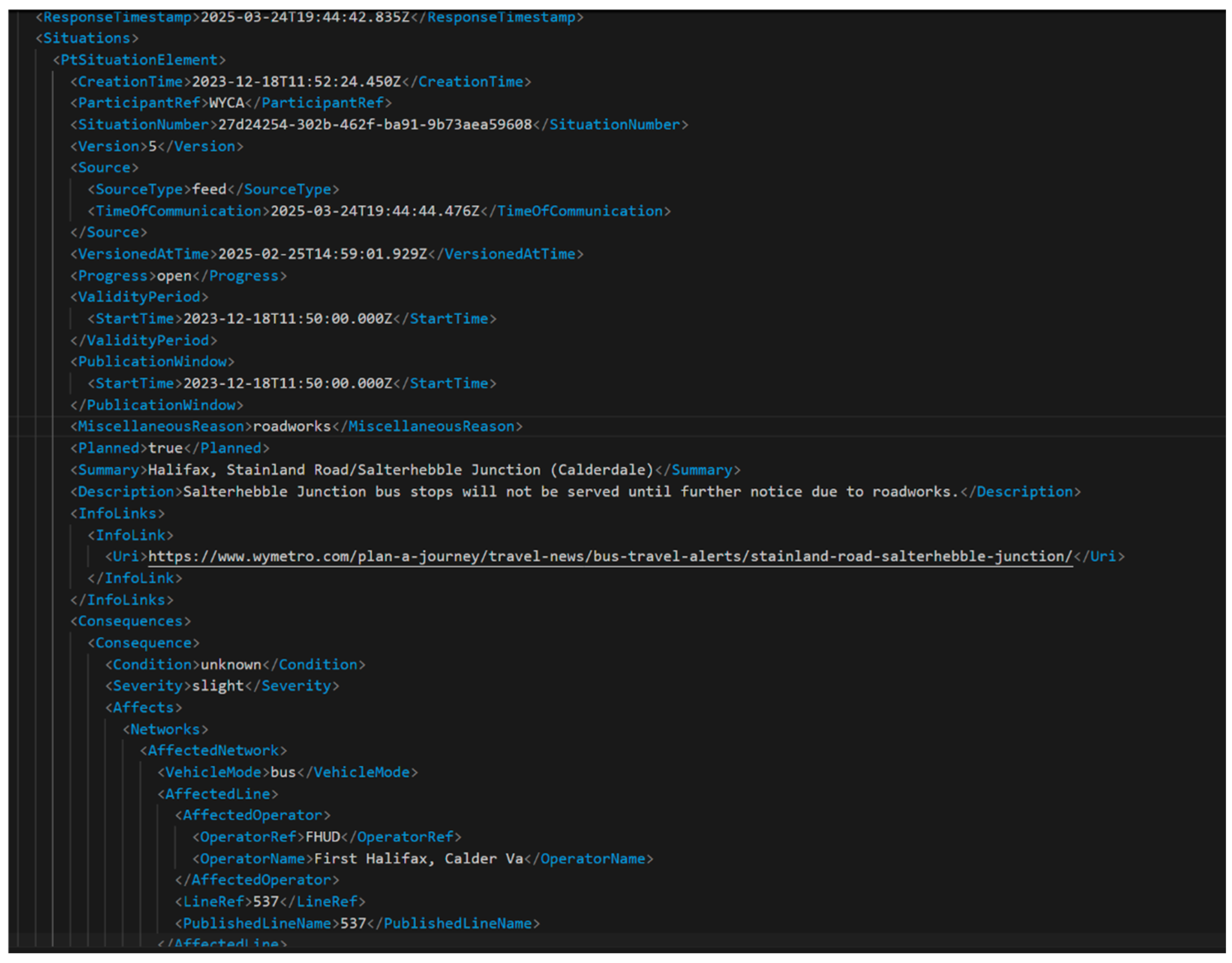Click the MiscellaneousReason opening tag
Image resolution: width=1232 pixels, height=963 pixels.
click(x=161, y=426)
